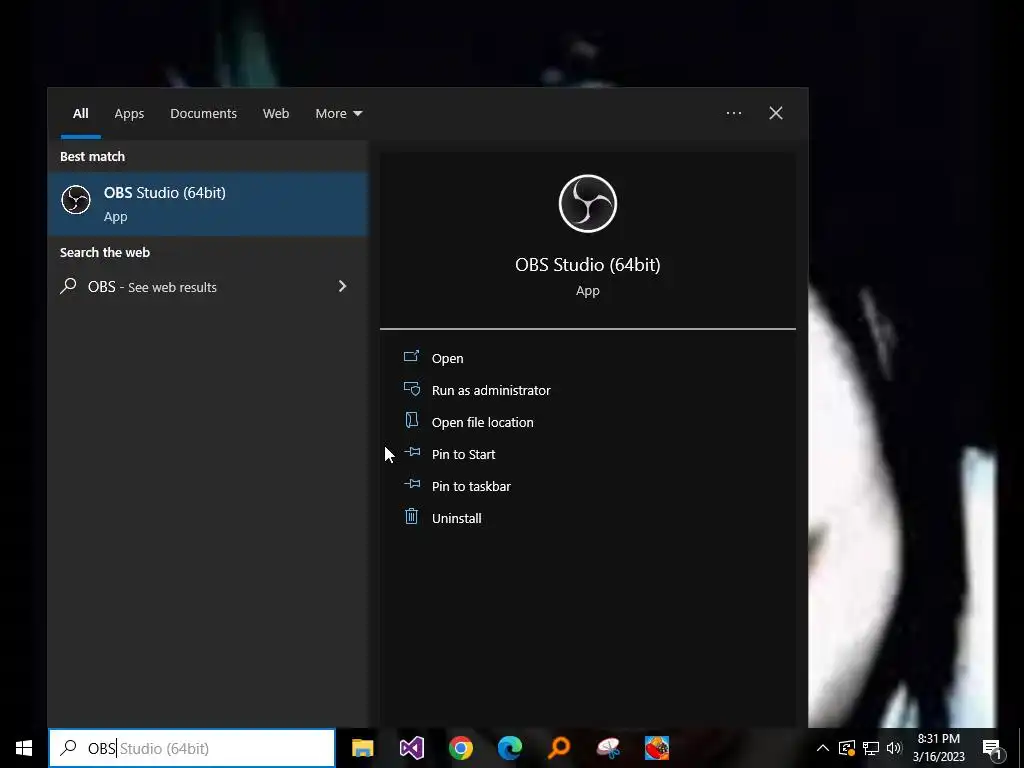This screenshot has height=768, width=1024.
Task: Click the OBS Studio (64bit) title in details
Action: [x=588, y=264]
